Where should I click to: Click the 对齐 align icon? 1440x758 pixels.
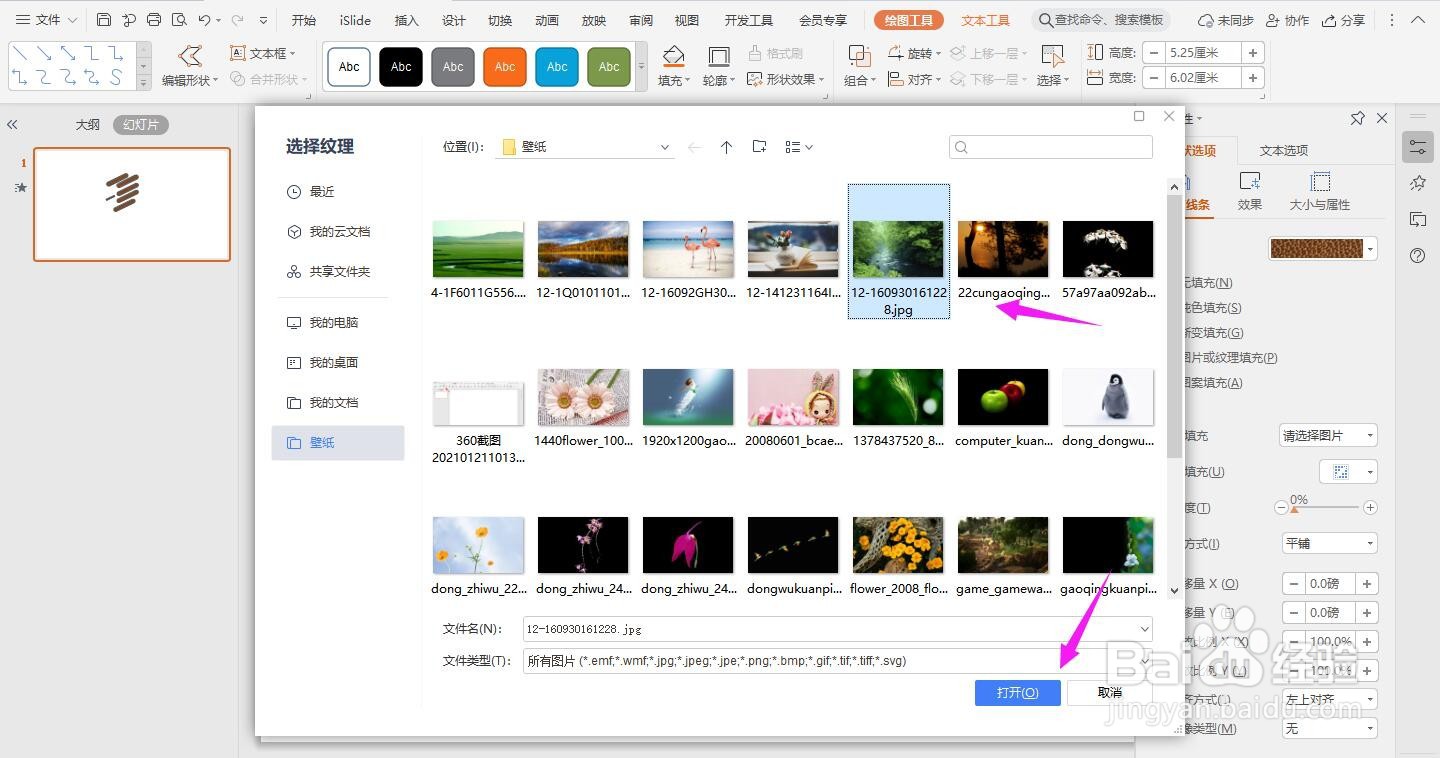pyautogui.click(x=896, y=79)
